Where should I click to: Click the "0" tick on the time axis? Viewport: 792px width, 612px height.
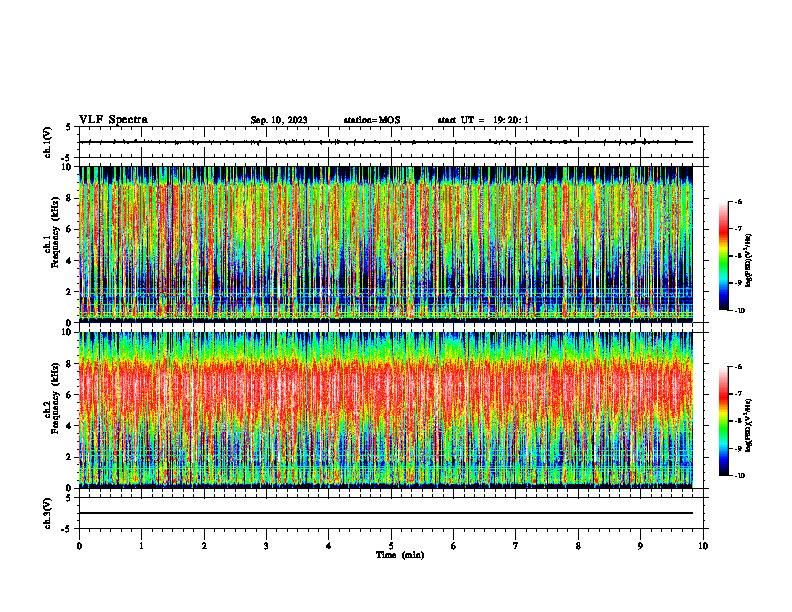(79, 546)
